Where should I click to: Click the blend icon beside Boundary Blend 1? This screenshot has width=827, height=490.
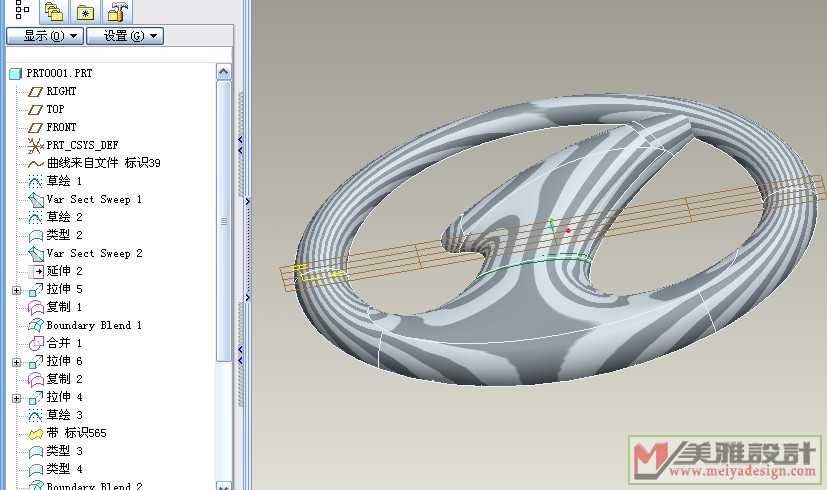click(x=35, y=325)
